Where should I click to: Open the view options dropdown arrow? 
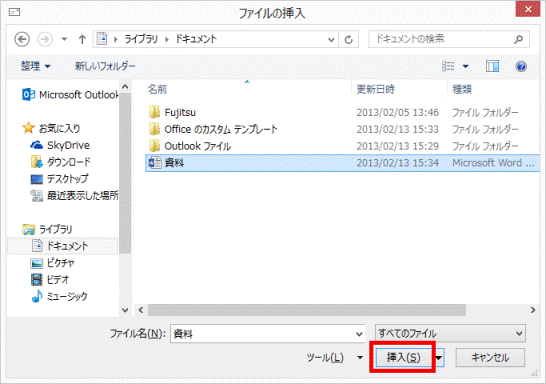[465, 66]
